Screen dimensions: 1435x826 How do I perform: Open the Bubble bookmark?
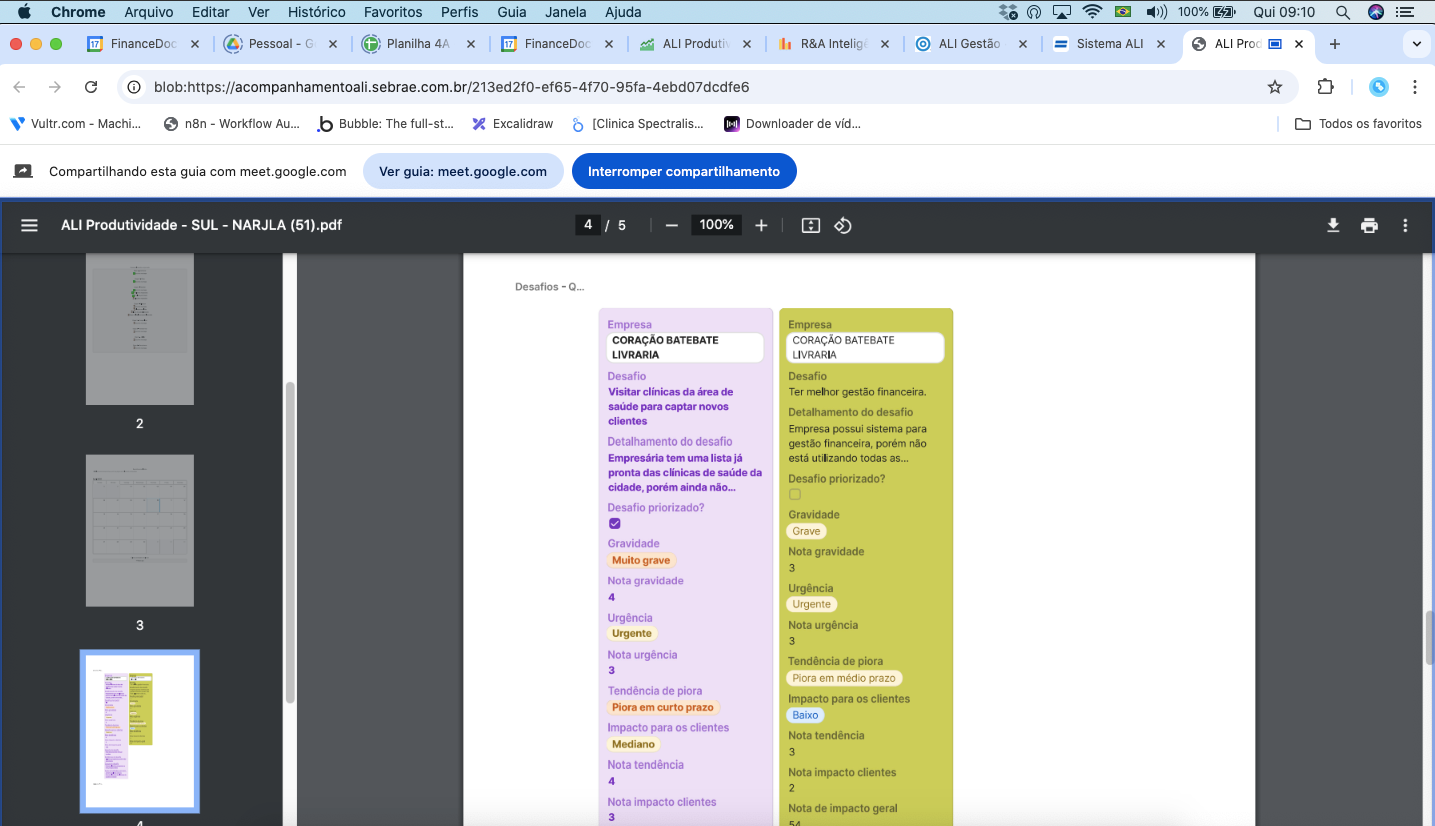(385, 124)
